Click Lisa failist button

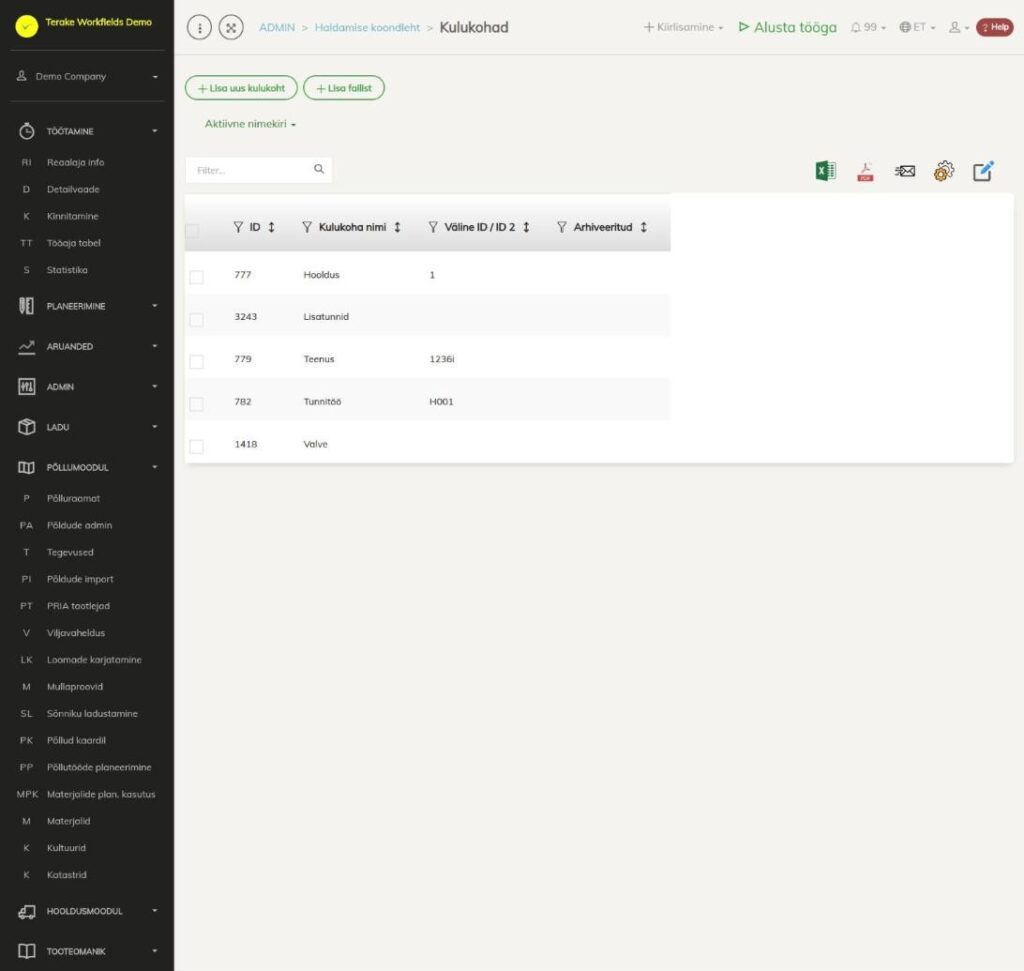coord(344,88)
